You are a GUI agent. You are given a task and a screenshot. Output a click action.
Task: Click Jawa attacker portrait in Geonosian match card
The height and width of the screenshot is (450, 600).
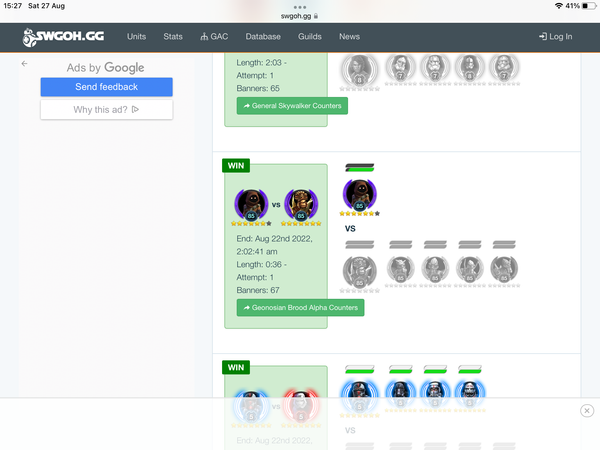[x=251, y=204]
